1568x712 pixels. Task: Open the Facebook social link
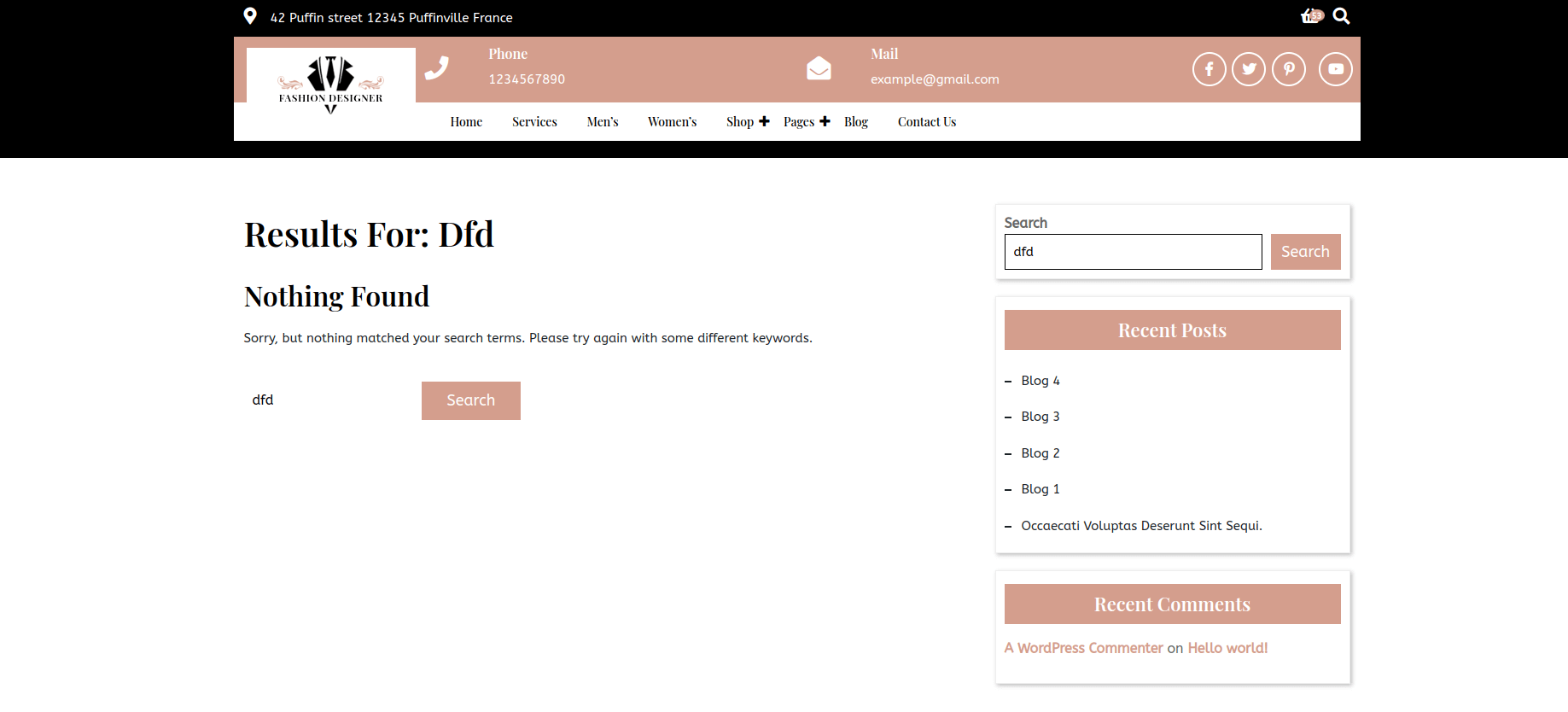(x=1209, y=69)
